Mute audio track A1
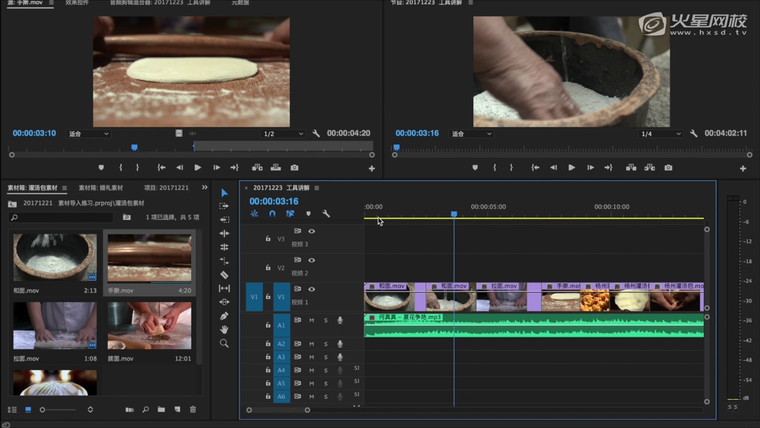760x428 pixels. [x=311, y=321]
